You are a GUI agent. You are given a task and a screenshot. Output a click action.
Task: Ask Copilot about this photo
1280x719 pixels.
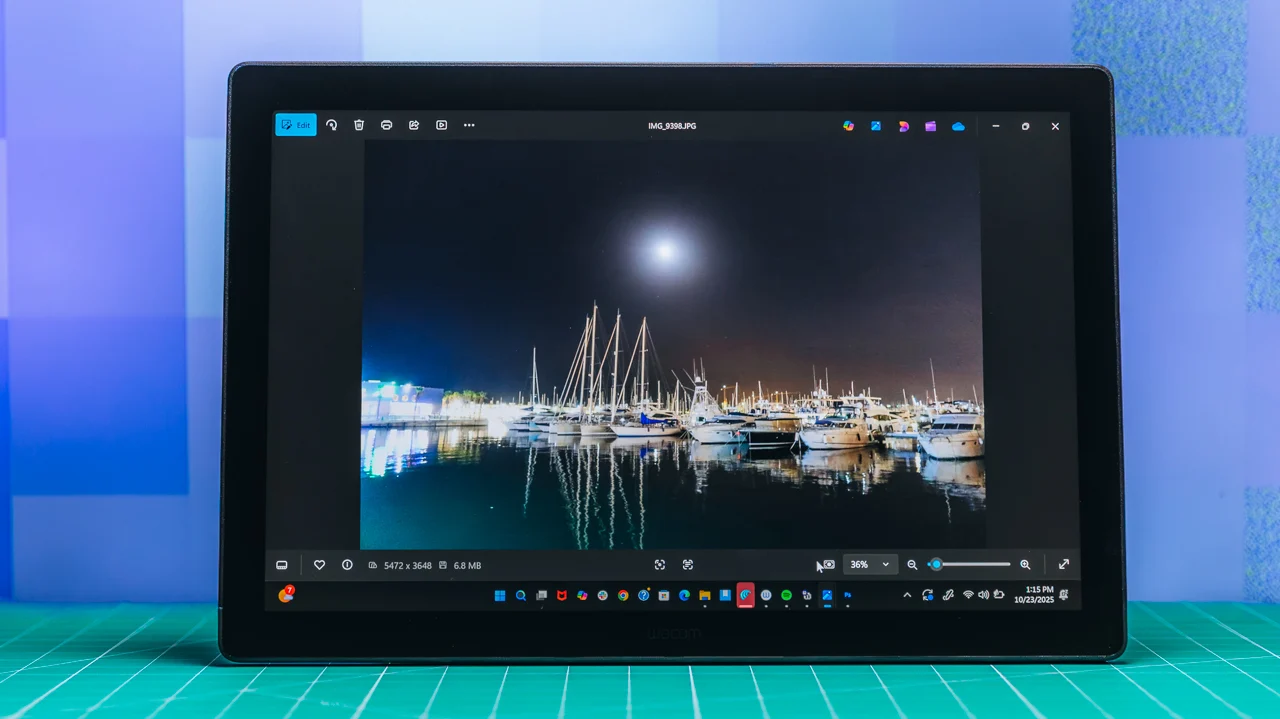point(848,126)
